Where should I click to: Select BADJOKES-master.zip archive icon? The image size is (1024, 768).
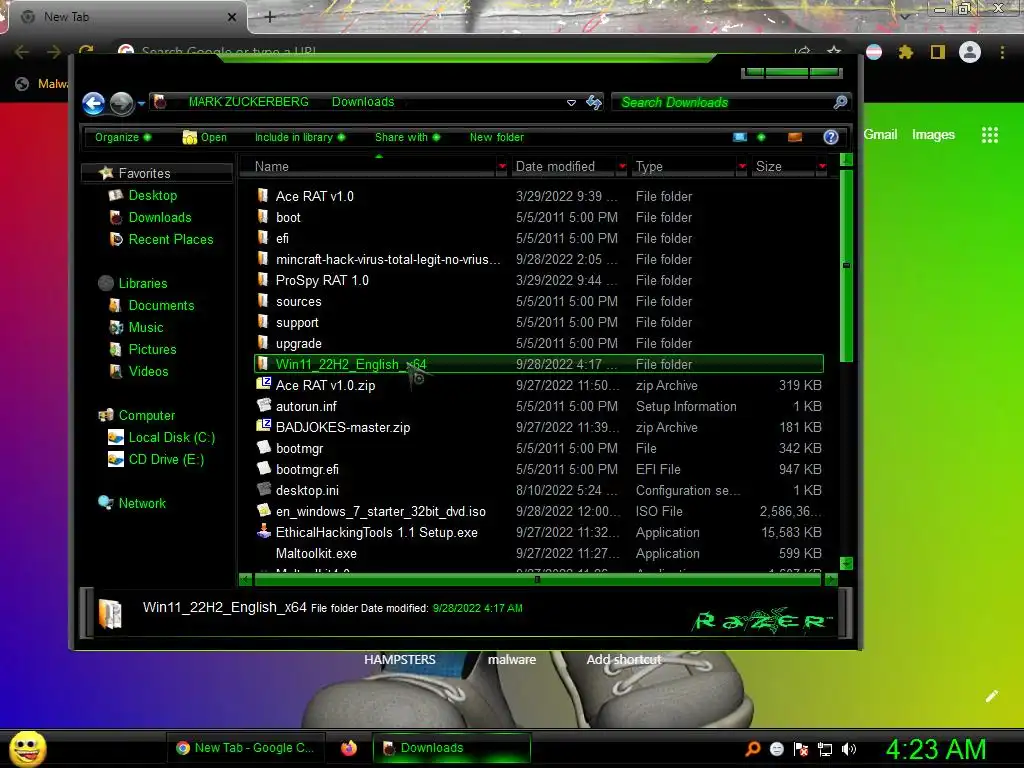pyautogui.click(x=263, y=426)
